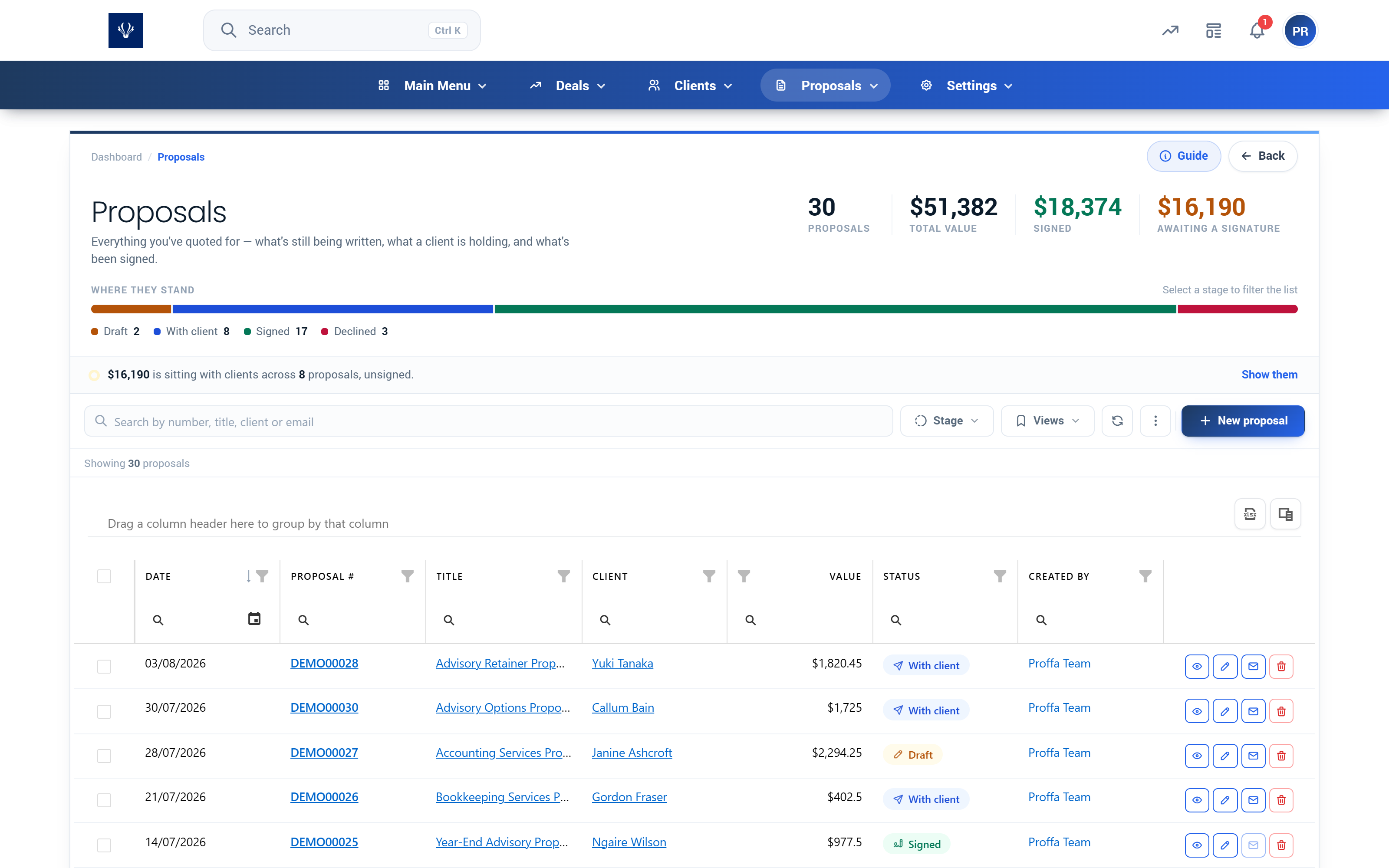View proposal DEMO00028 with eye icon
The height and width of the screenshot is (868, 1389).
click(1197, 667)
